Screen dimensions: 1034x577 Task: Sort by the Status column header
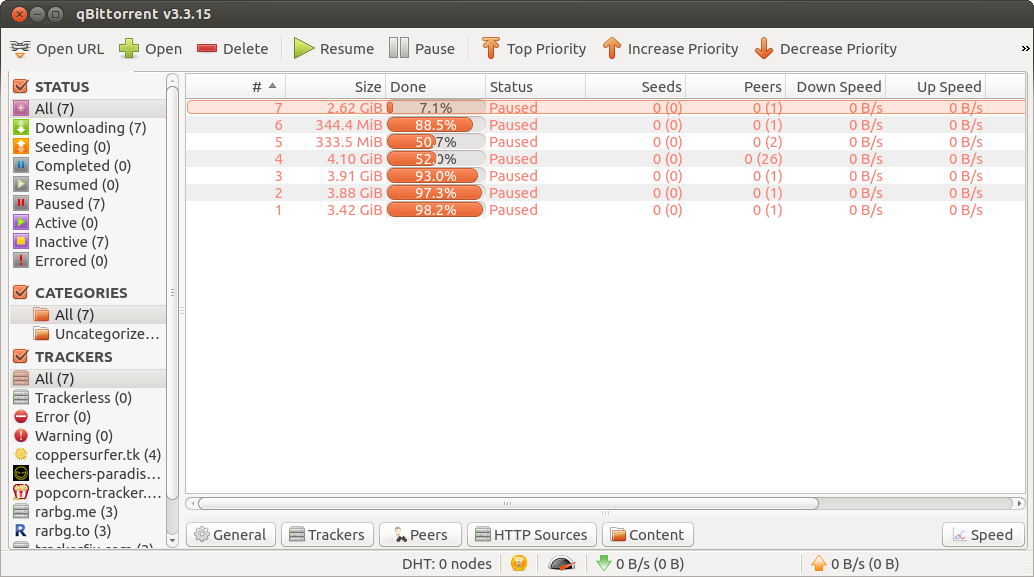[x=535, y=86]
